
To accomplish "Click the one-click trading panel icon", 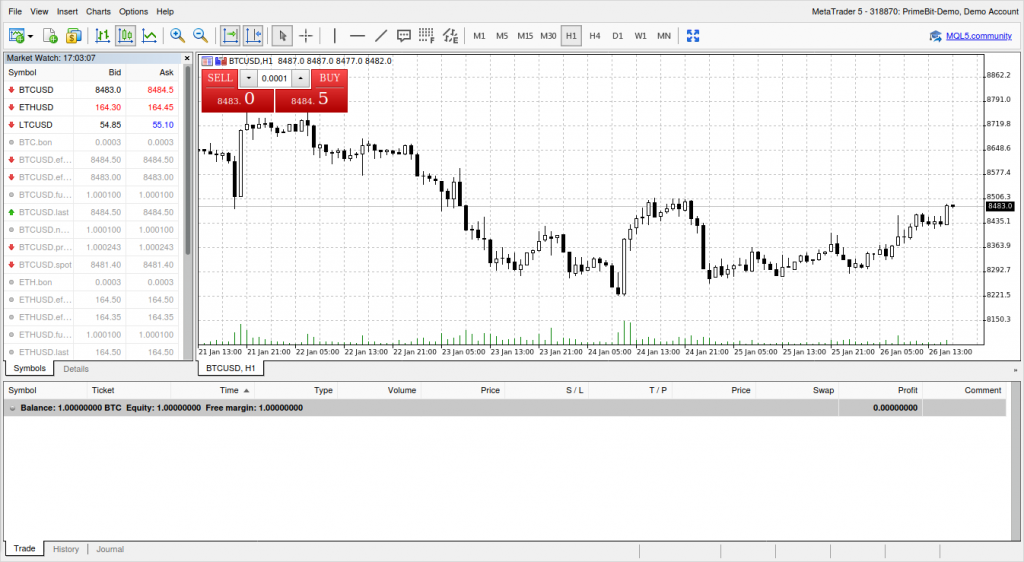I will (x=207, y=61).
